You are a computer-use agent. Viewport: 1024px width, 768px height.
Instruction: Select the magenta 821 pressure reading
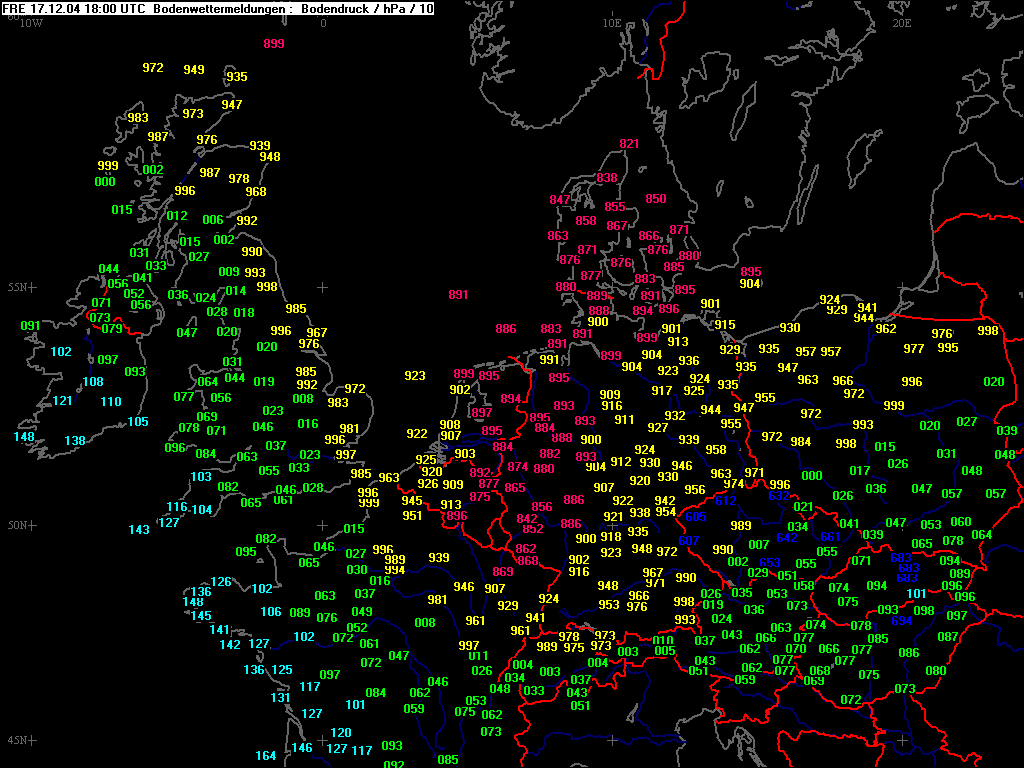click(x=629, y=144)
